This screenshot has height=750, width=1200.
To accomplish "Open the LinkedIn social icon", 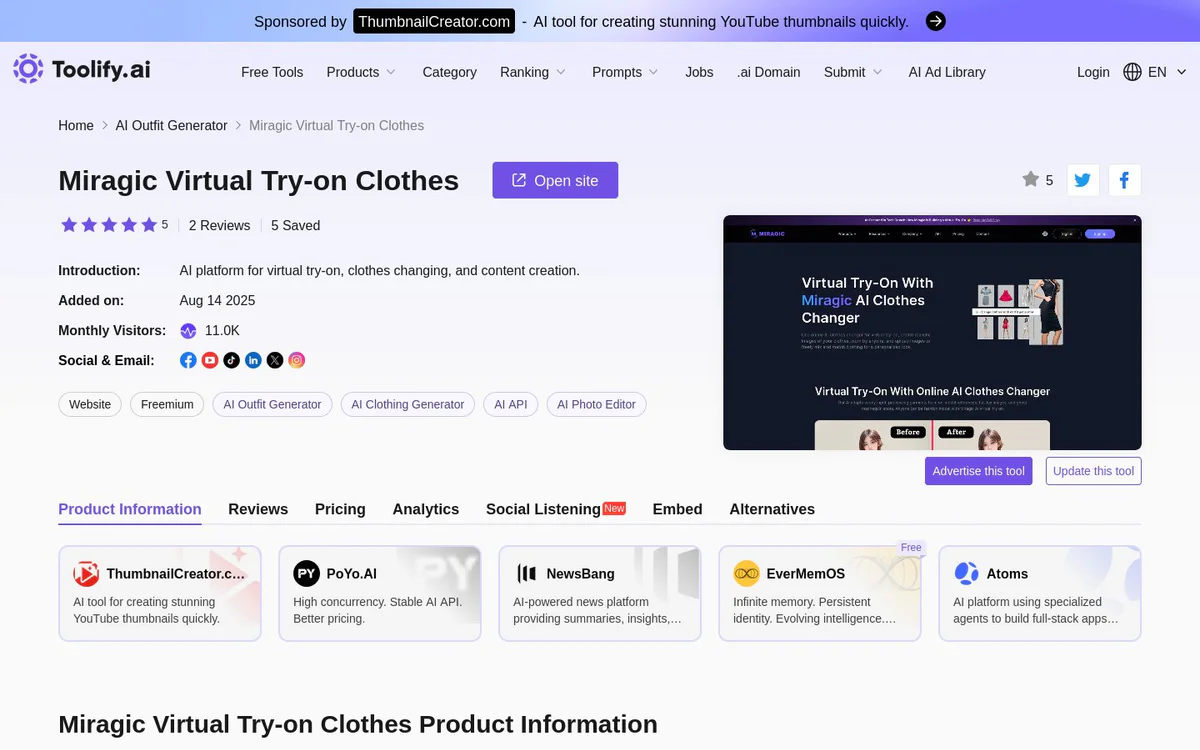I will pyautogui.click(x=253, y=360).
